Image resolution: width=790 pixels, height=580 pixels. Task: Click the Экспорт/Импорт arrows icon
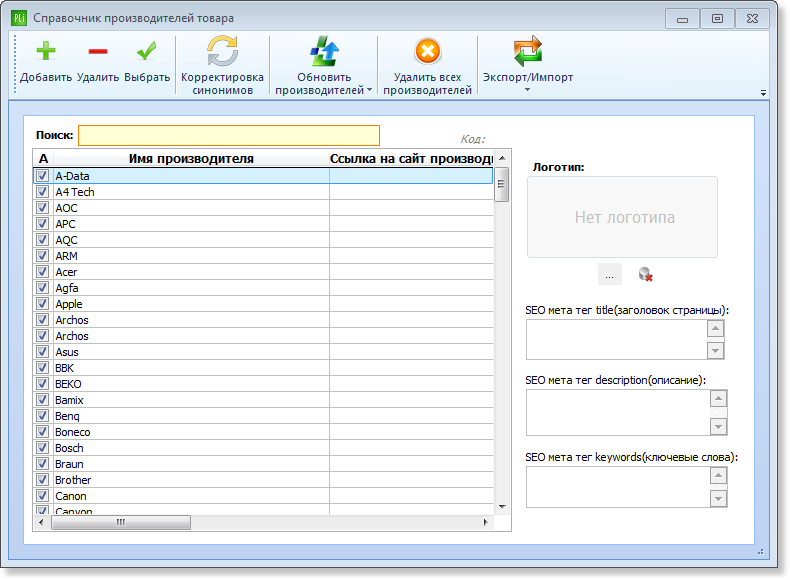528,51
